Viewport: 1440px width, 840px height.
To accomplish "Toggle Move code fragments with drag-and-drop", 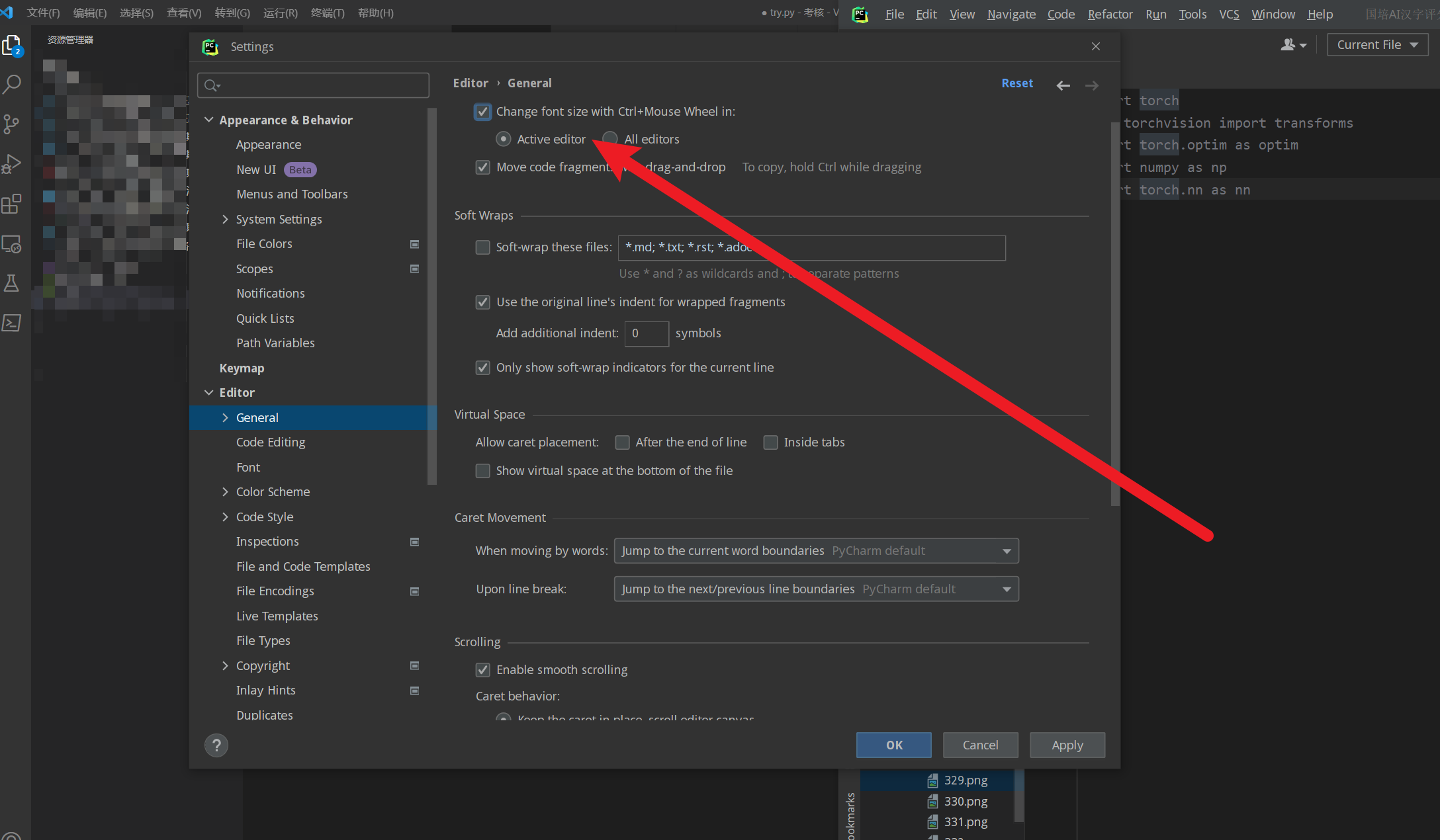I will 483,167.
